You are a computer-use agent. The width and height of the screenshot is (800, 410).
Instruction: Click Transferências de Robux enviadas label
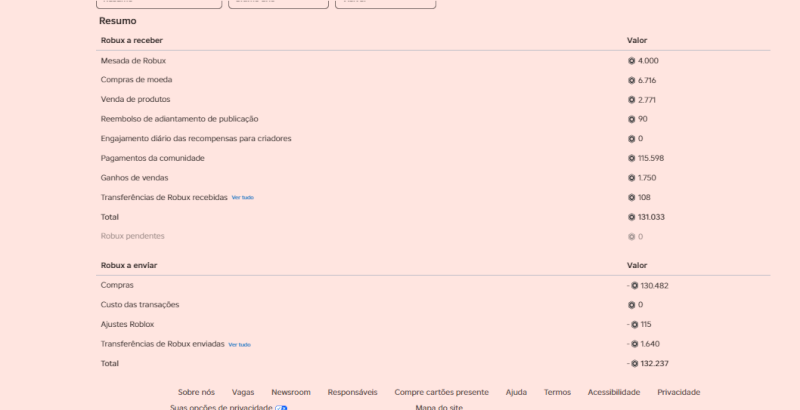tap(162, 344)
